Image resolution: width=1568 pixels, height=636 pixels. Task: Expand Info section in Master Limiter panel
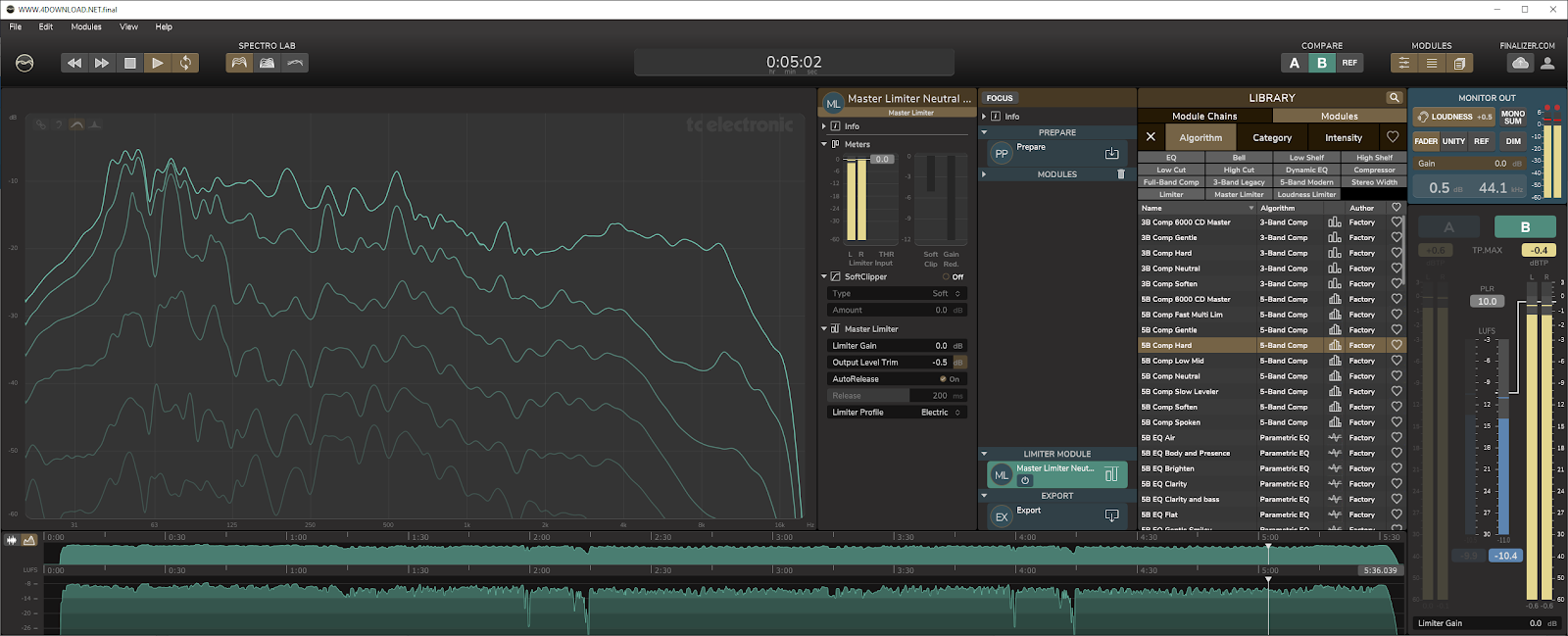tap(825, 126)
